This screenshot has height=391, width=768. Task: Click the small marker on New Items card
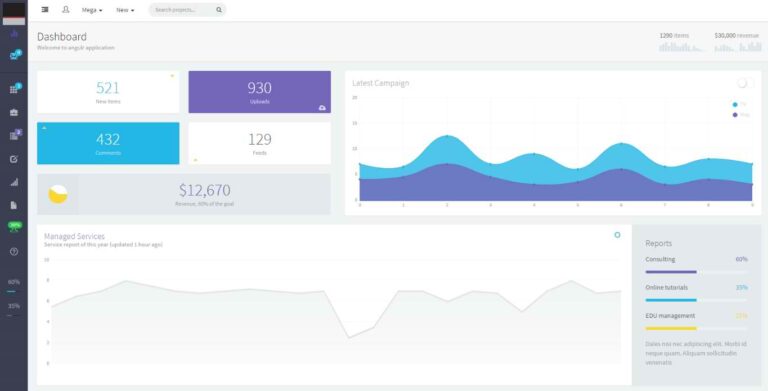click(172, 76)
